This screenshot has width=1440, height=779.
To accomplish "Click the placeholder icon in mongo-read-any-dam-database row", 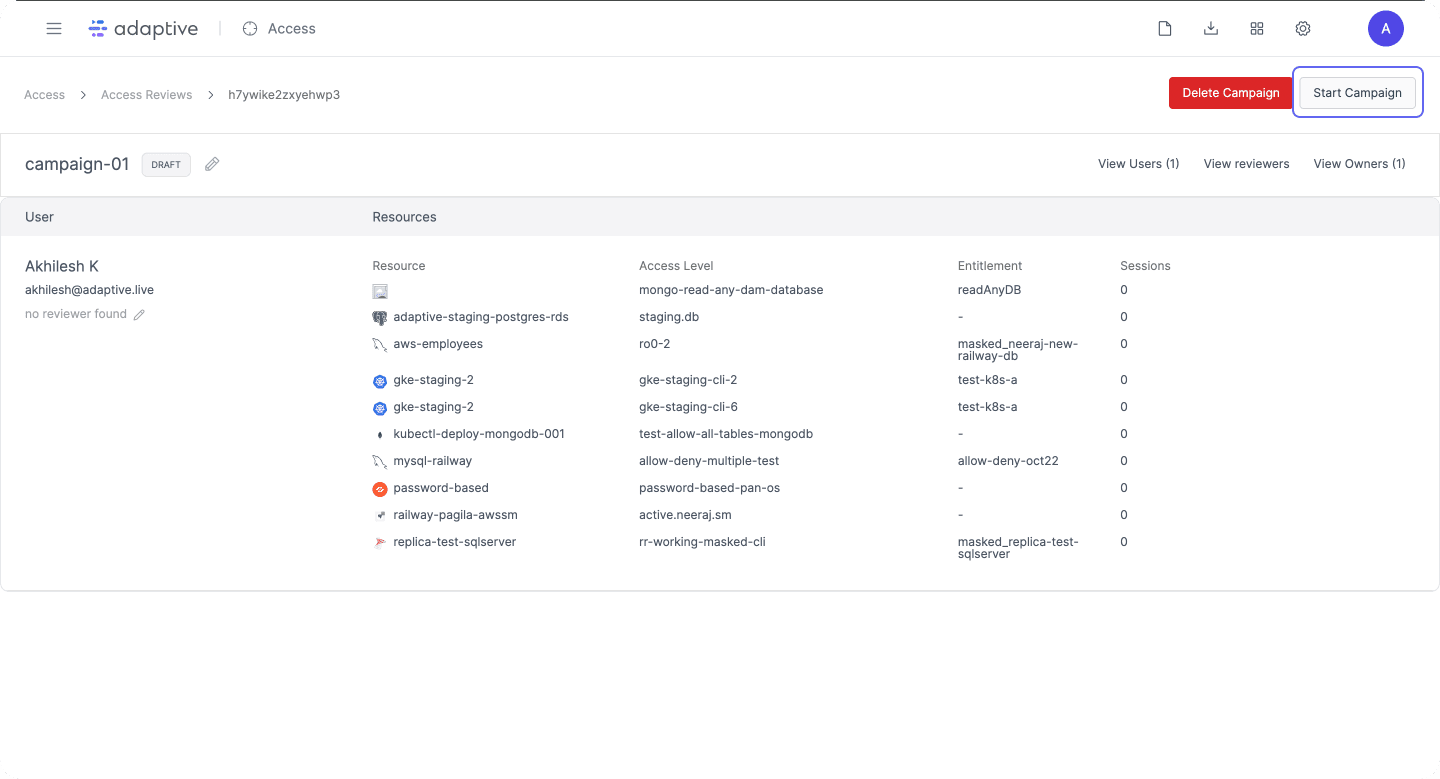I will pos(380,291).
